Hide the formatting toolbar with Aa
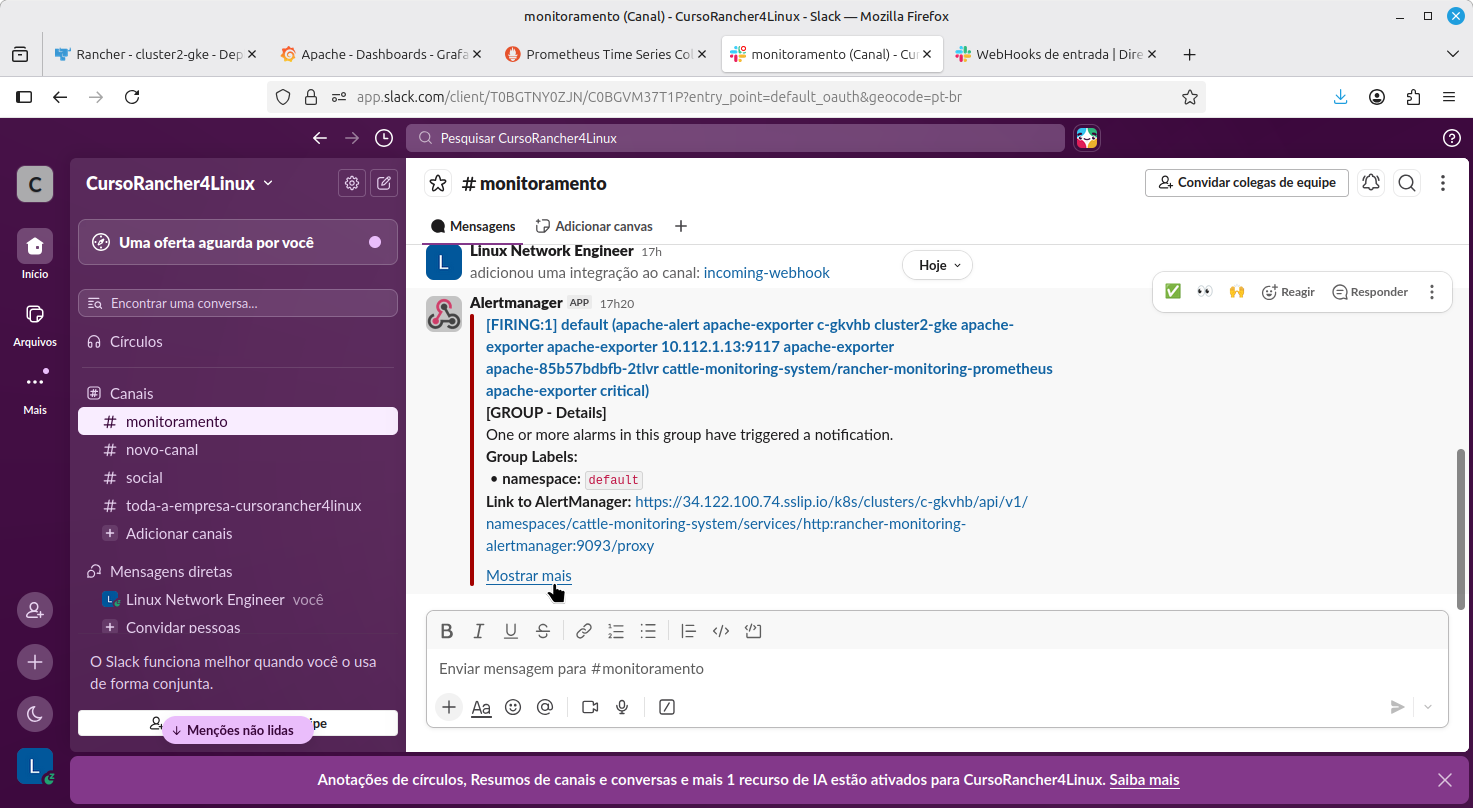The width and height of the screenshot is (1473, 808). [481, 707]
